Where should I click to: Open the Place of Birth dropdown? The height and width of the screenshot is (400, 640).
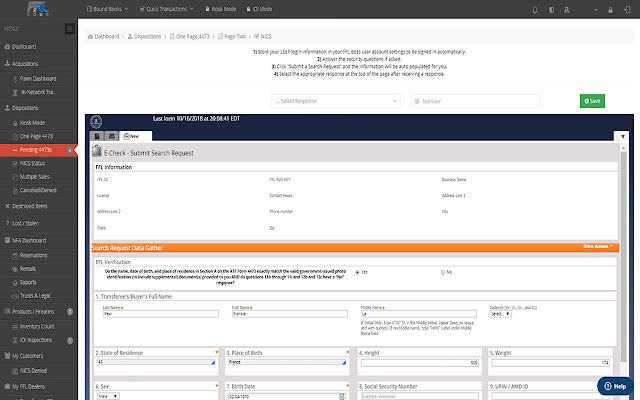click(287, 362)
